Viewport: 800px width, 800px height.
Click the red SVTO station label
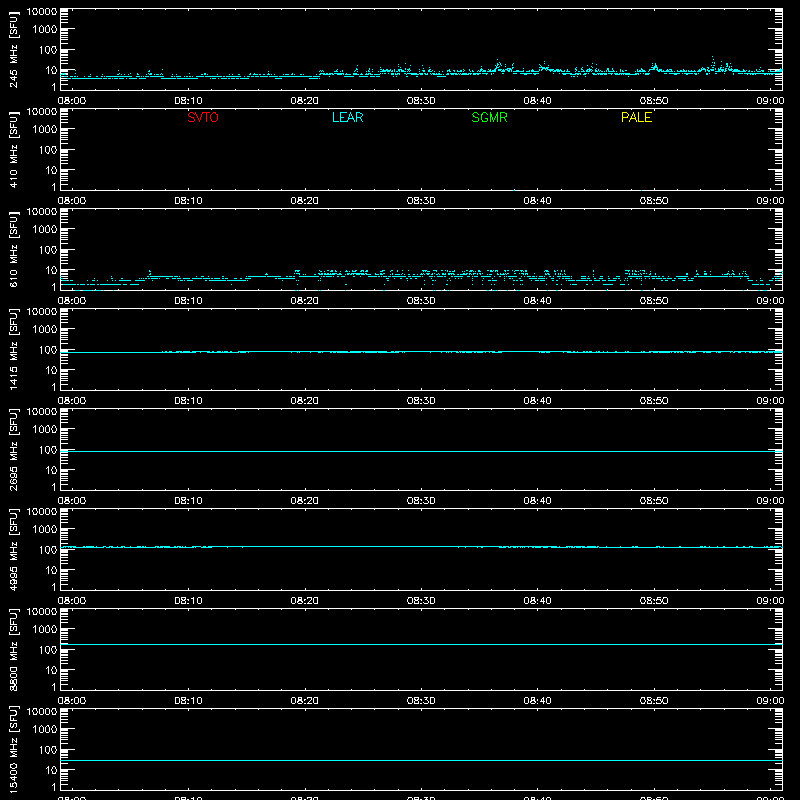[x=203, y=117]
